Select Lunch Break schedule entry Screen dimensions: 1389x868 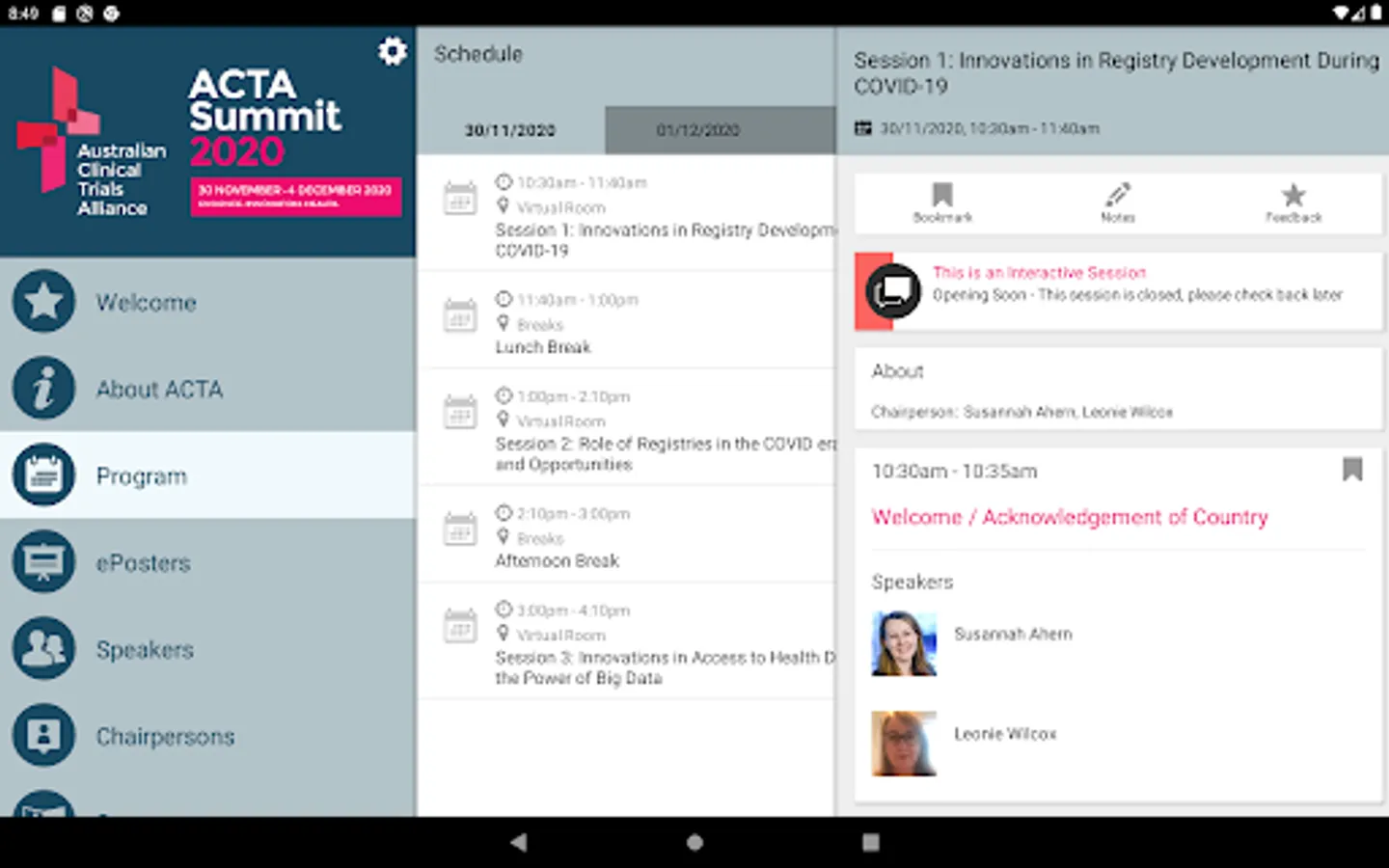click(626, 320)
